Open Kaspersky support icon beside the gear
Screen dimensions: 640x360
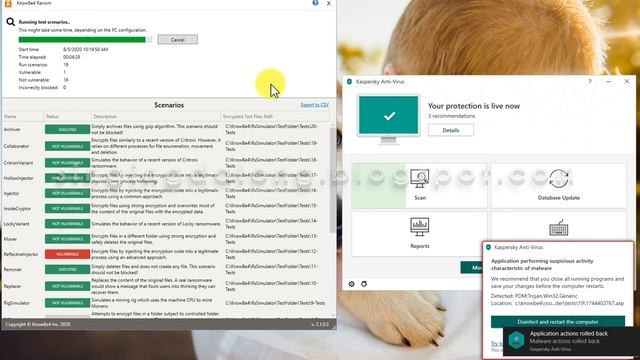[364, 284]
